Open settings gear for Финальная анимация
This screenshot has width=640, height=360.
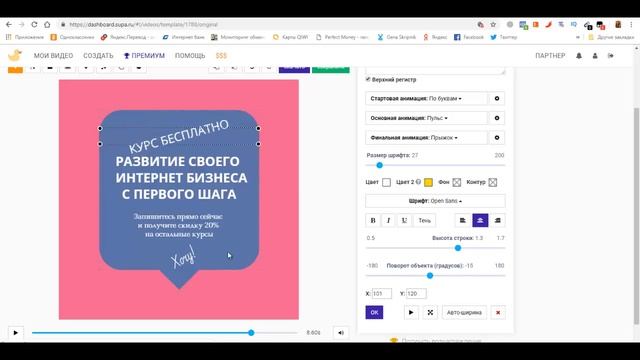(497, 138)
